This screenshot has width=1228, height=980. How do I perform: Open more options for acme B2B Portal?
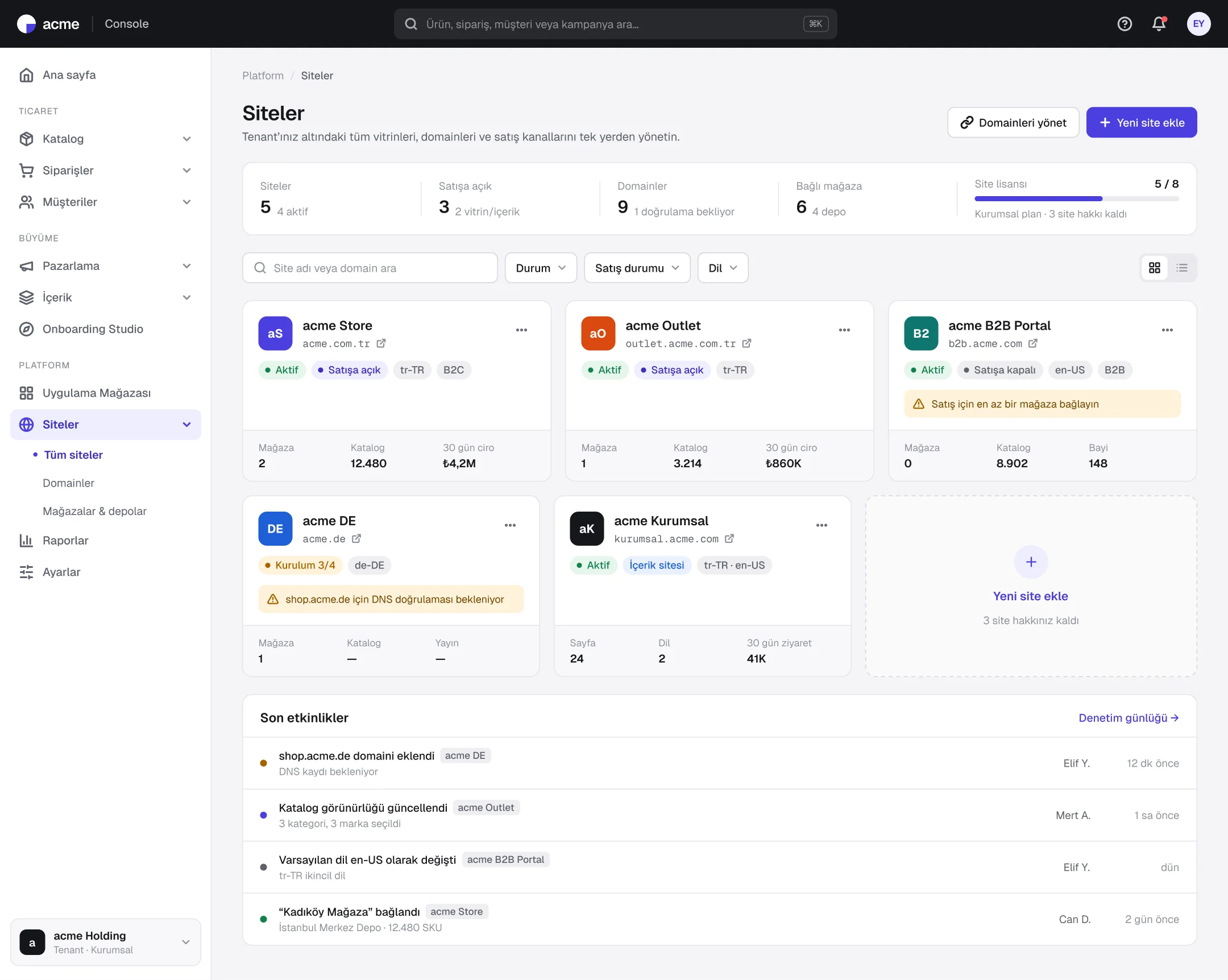1167,330
